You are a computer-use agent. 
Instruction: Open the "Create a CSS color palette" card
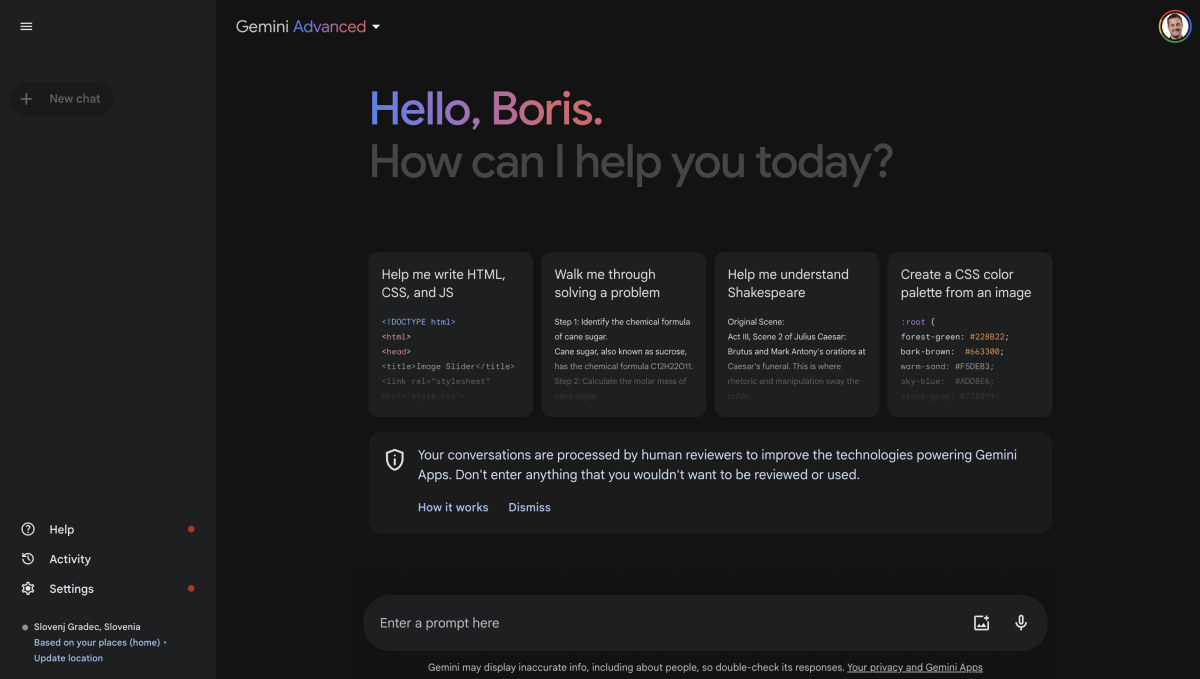click(x=970, y=334)
